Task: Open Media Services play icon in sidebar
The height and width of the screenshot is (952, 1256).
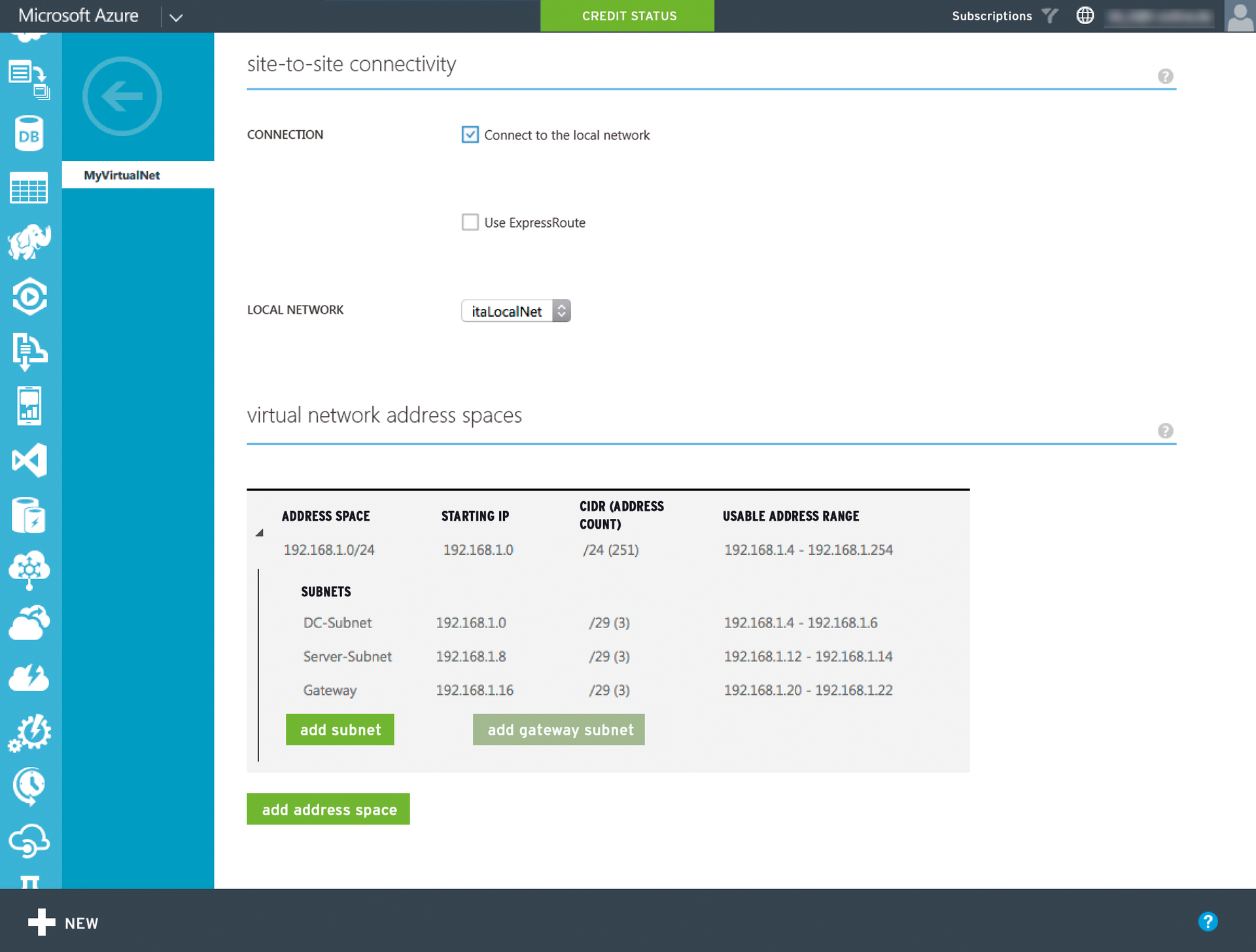Action: coord(29,297)
